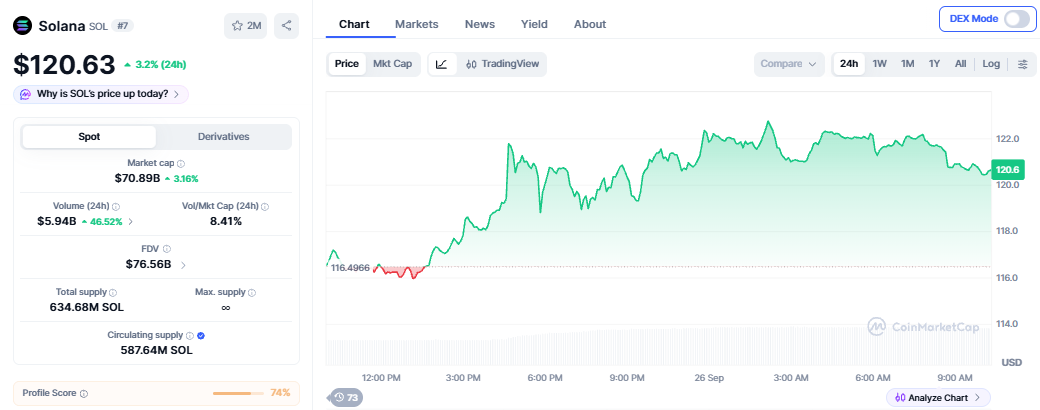Click the Profile Score progress bar
This screenshot has height=410, width=1040.
237,393
